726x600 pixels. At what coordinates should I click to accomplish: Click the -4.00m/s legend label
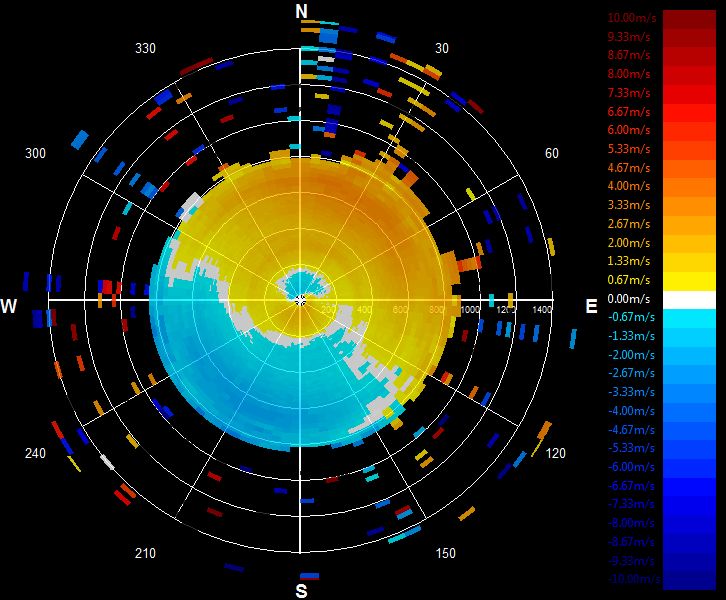631,411
